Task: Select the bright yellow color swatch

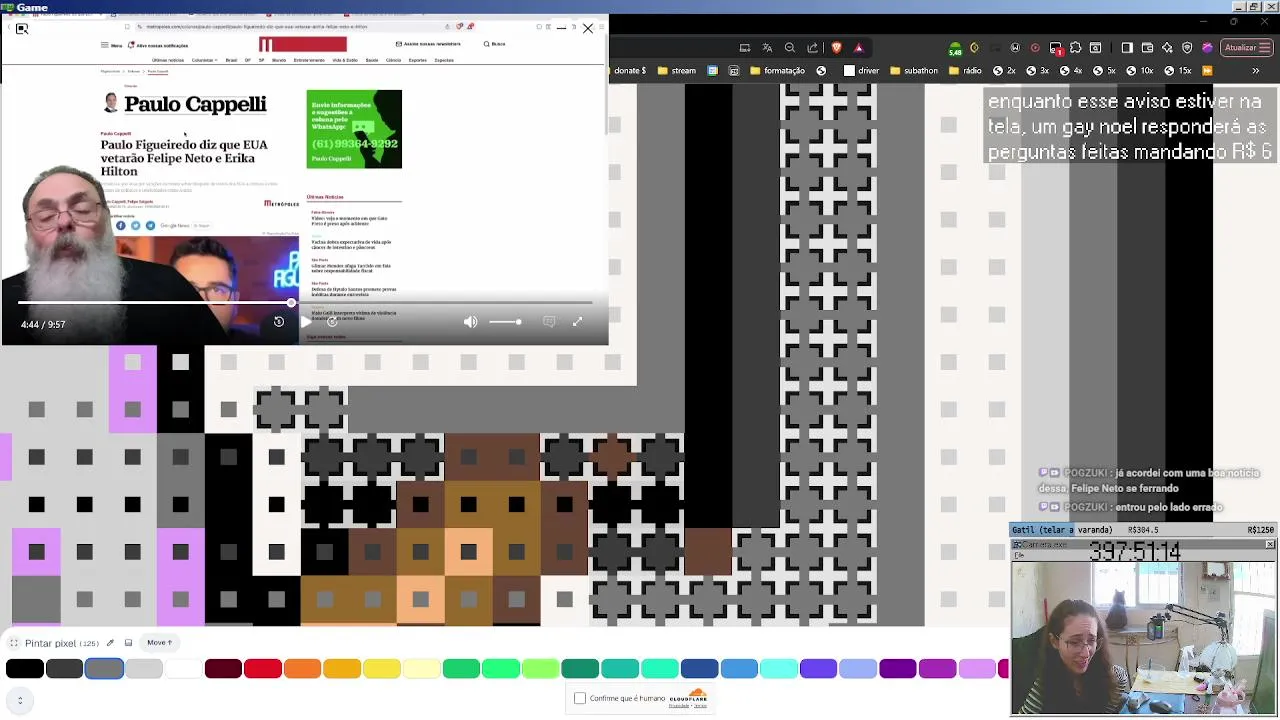Action: point(382,669)
